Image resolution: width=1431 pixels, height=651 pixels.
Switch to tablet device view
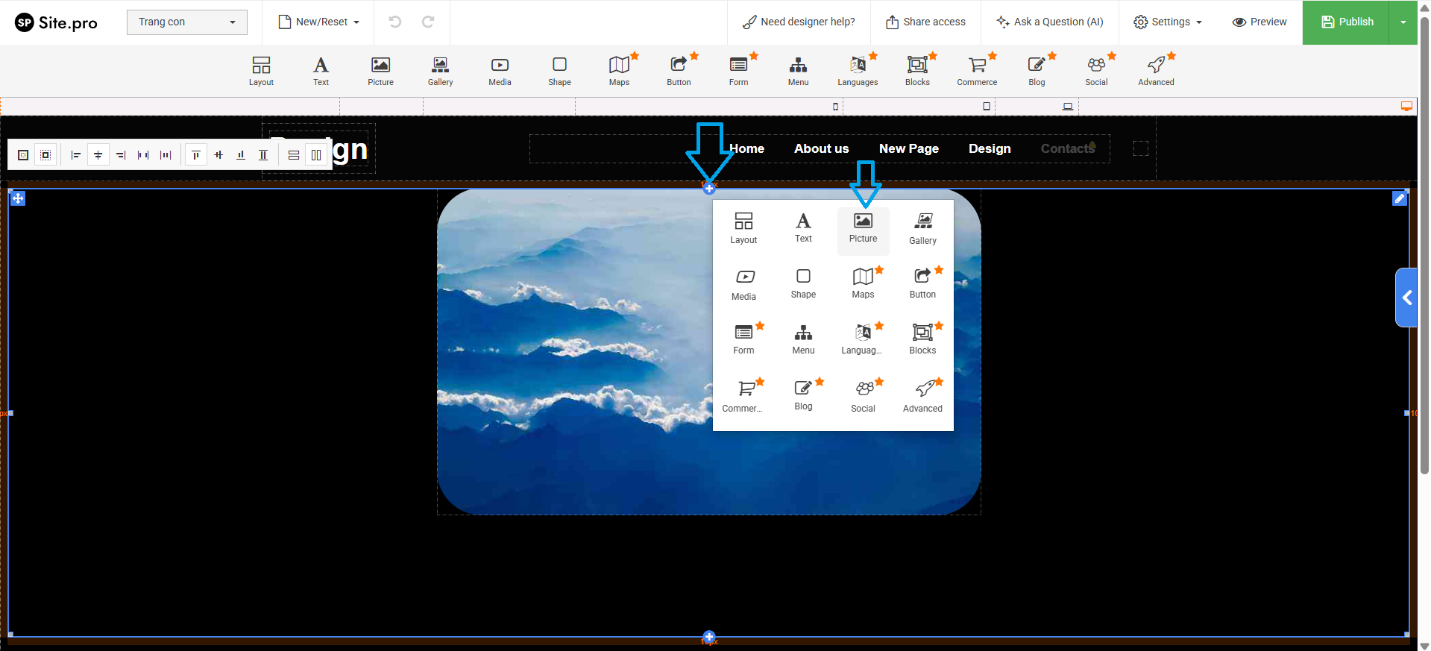987,106
